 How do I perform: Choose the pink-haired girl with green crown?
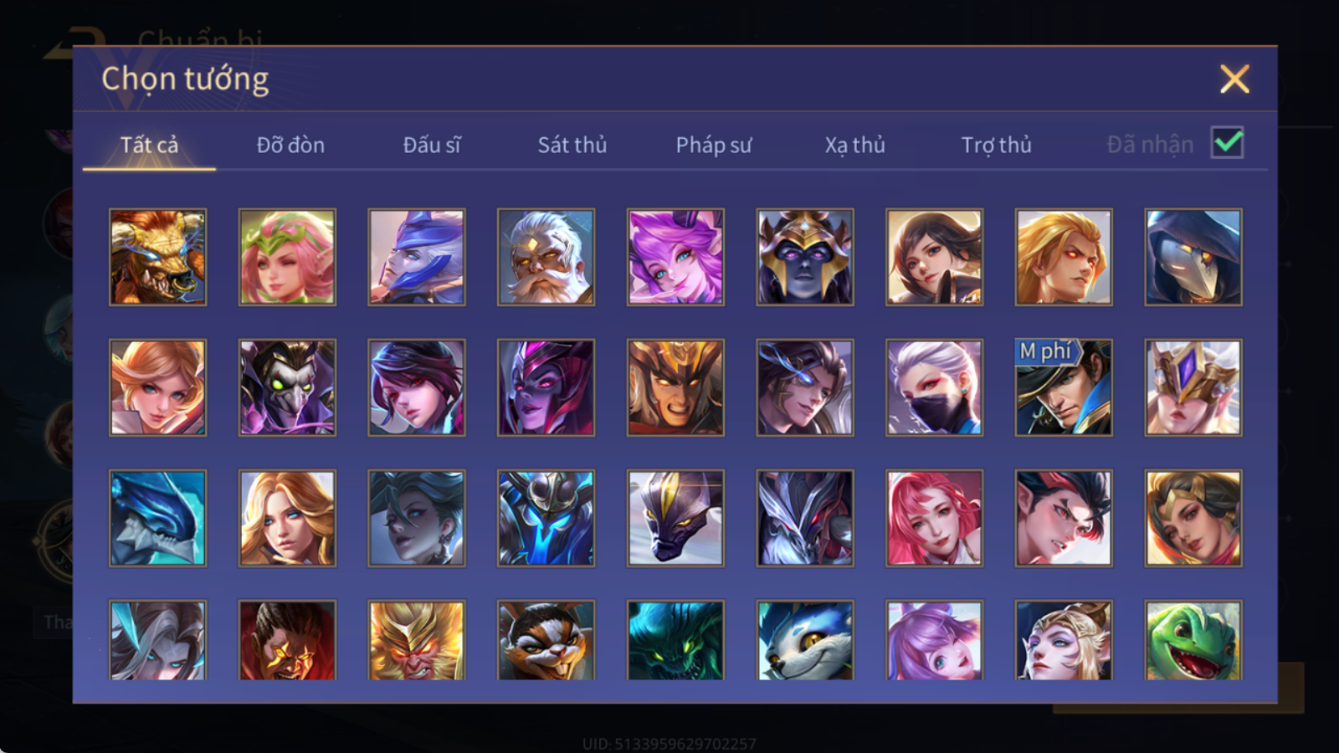[x=287, y=257]
